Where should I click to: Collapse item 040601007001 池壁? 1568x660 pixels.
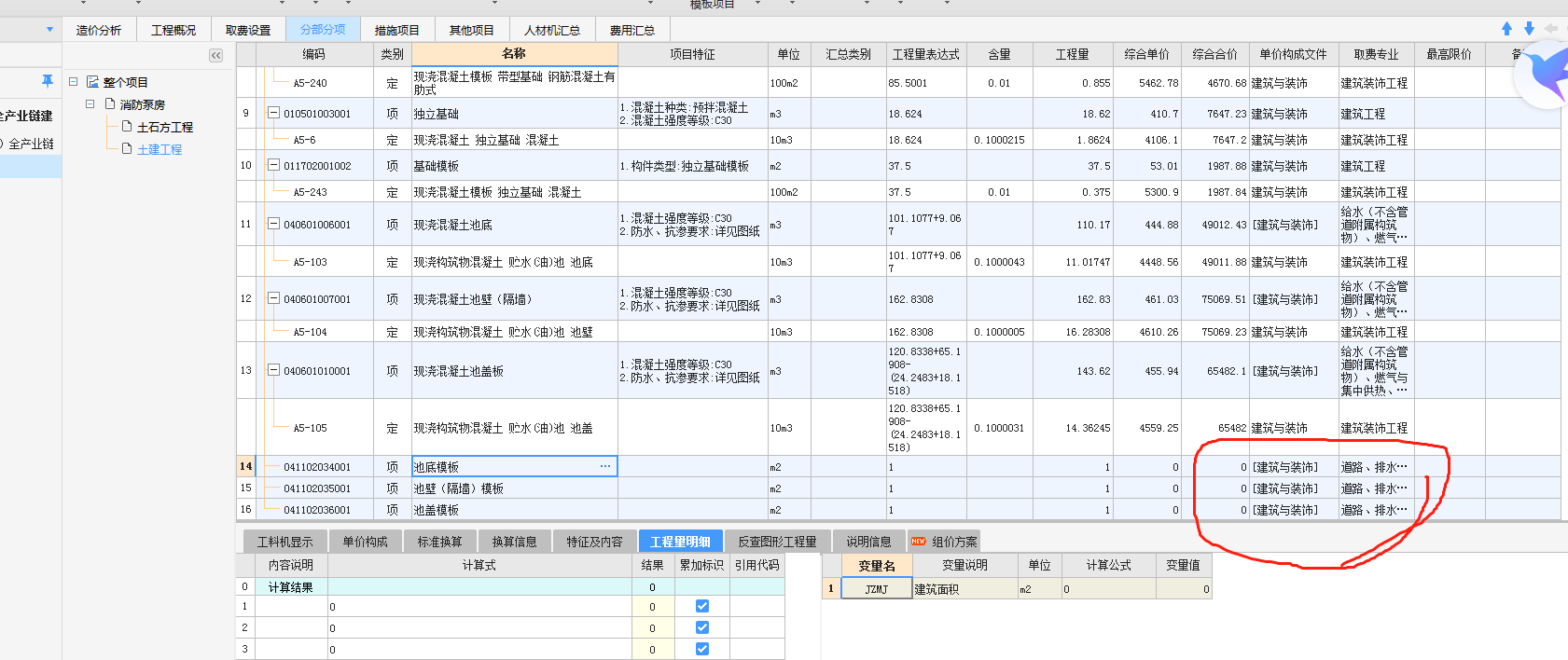(273, 298)
